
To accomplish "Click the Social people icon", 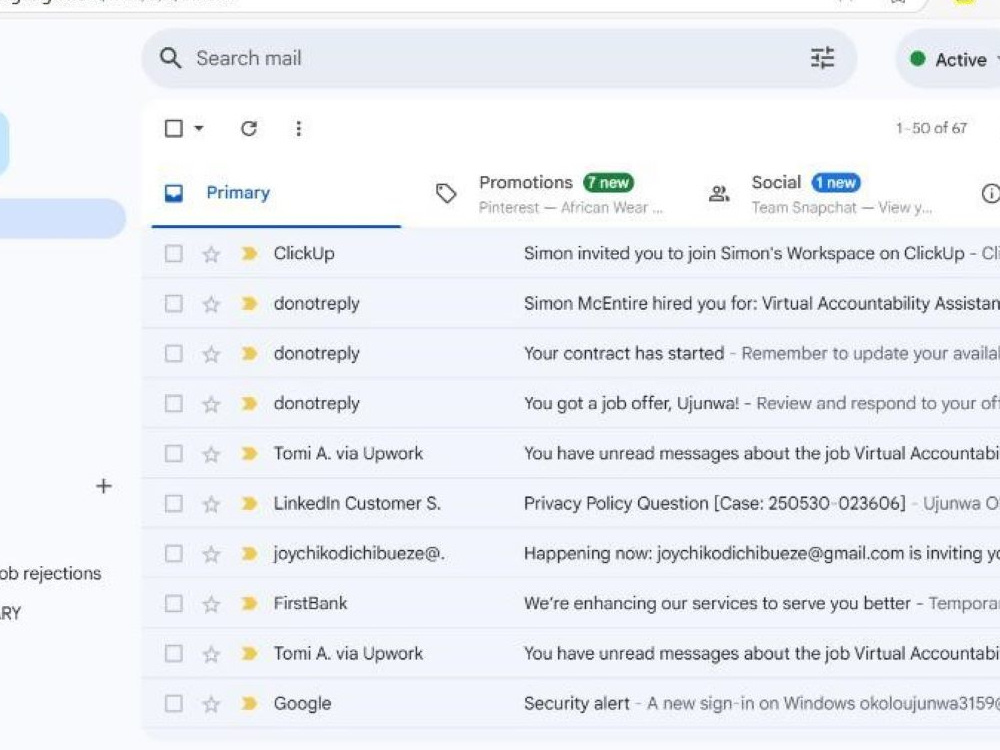I will click(719, 193).
